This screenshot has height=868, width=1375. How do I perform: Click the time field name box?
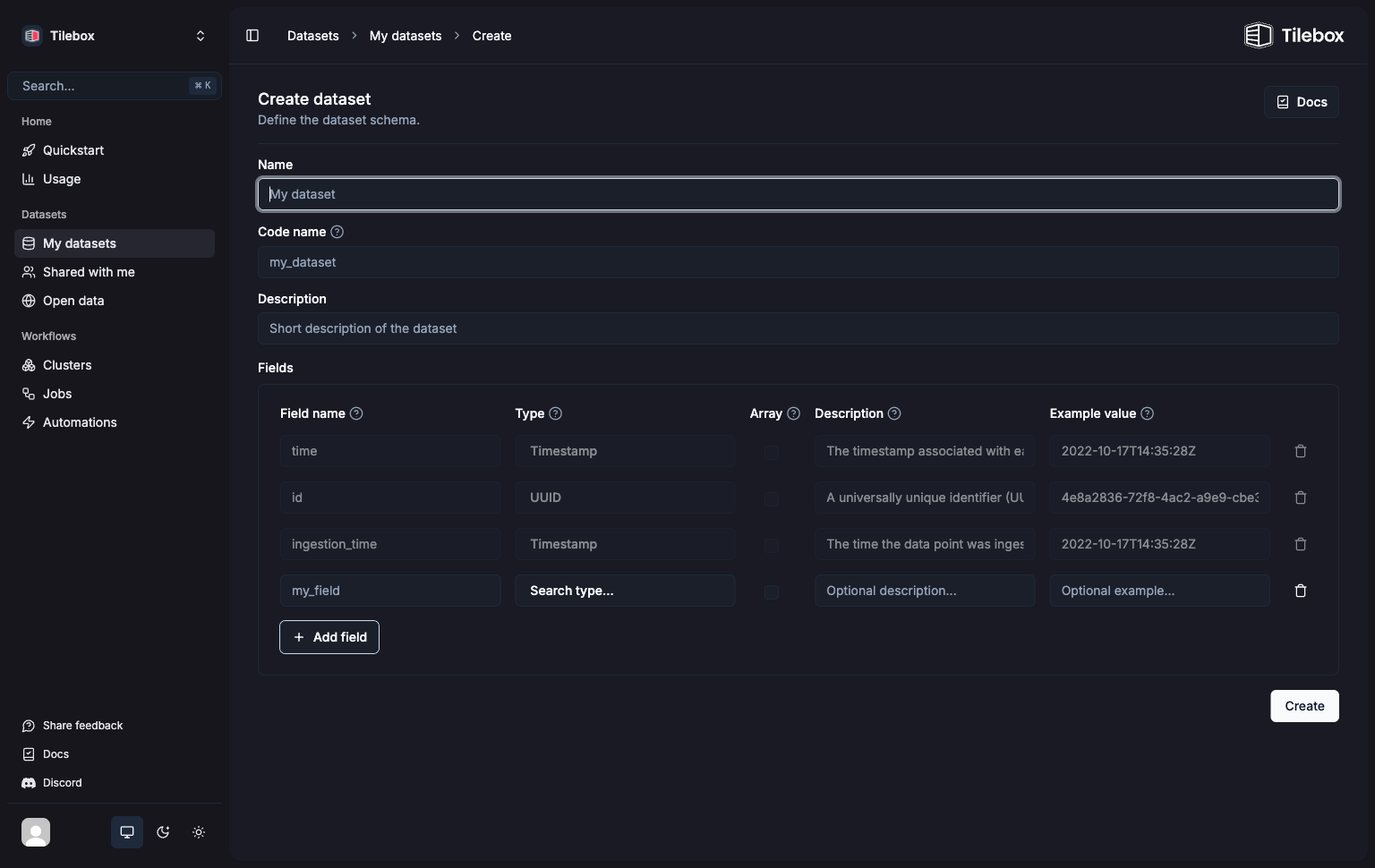(x=390, y=451)
